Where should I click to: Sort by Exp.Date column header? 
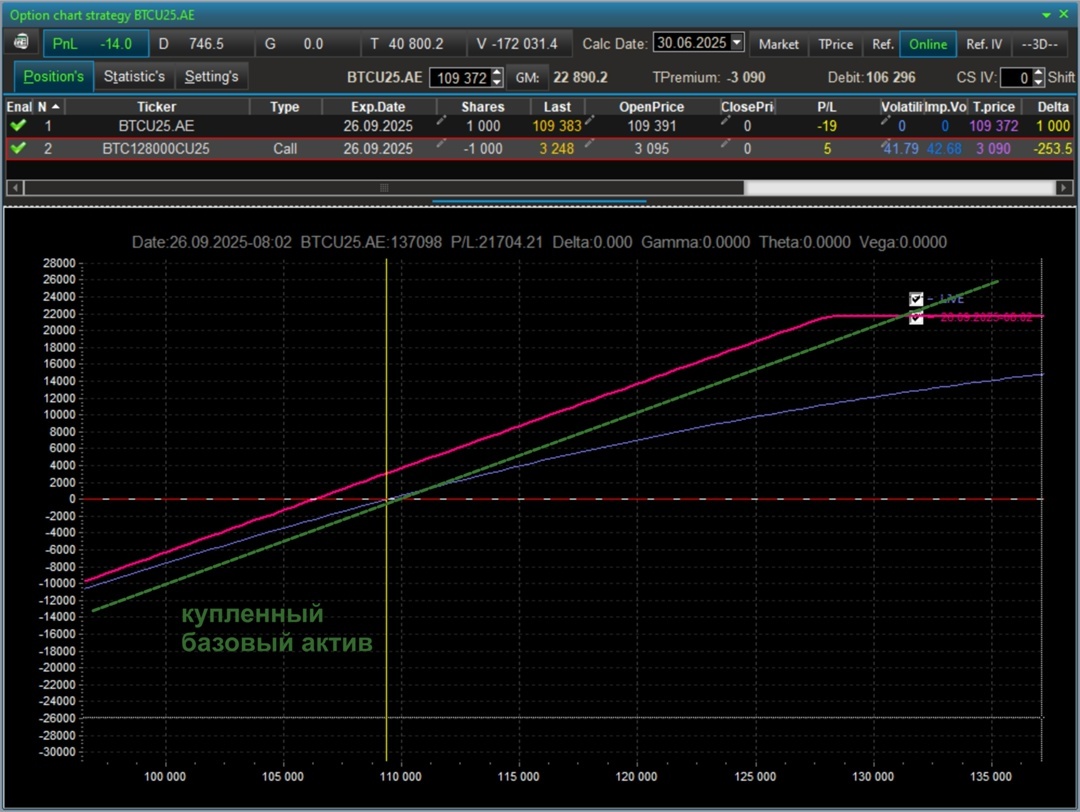[x=378, y=107]
